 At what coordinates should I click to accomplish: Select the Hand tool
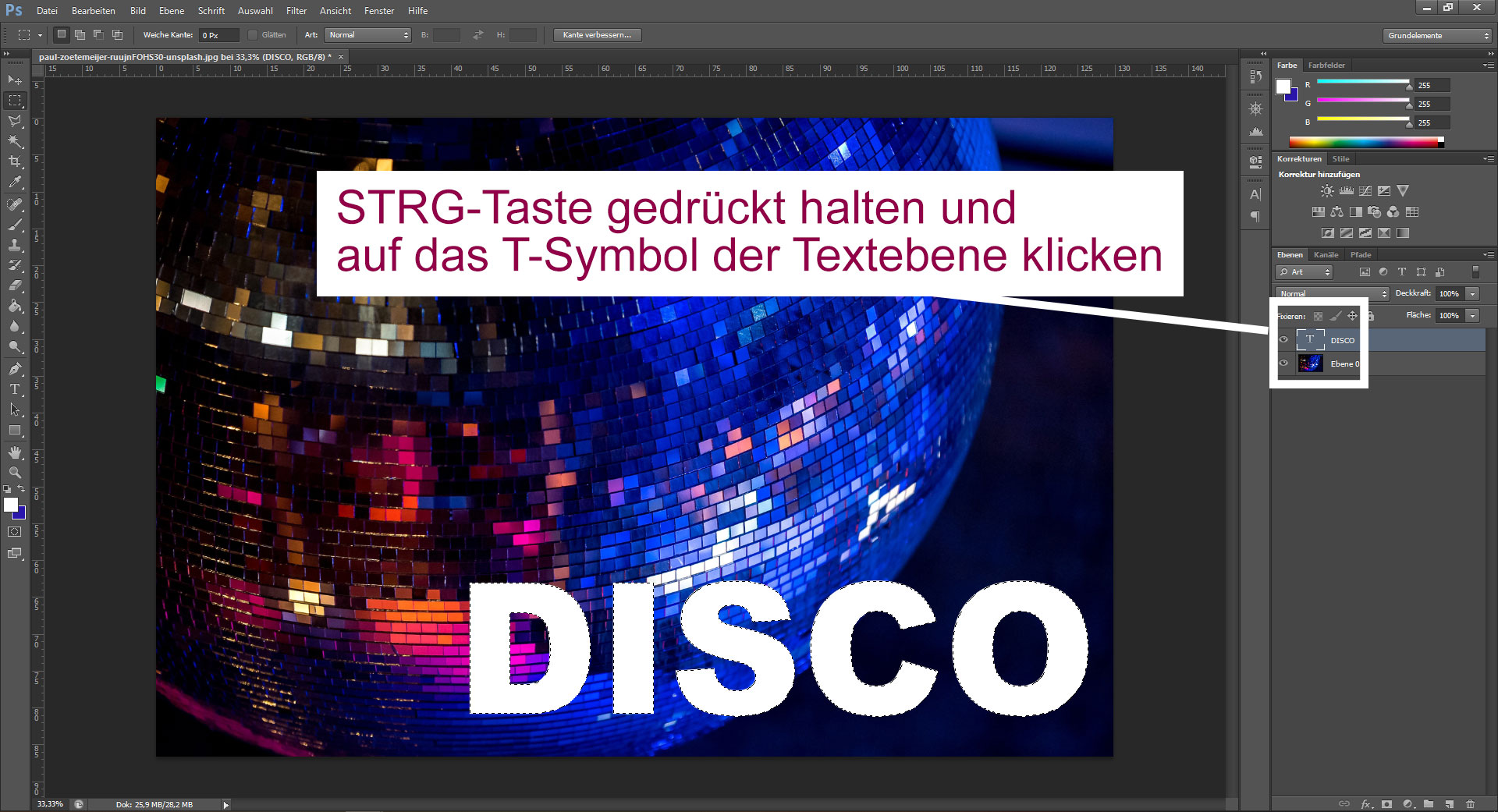pyautogui.click(x=15, y=452)
